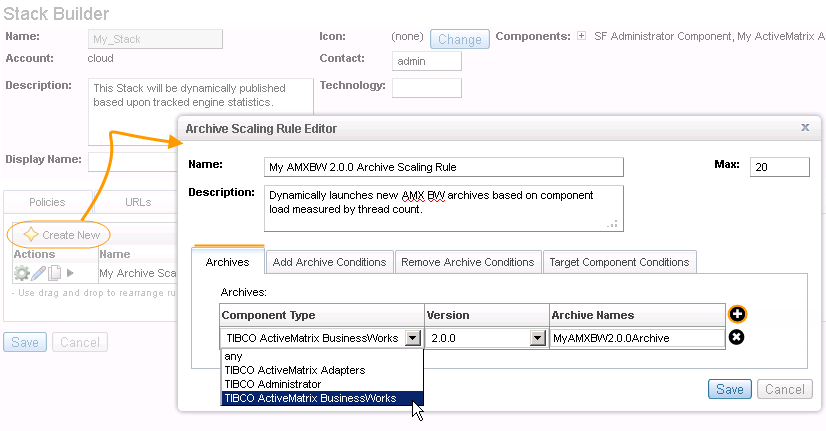Choose 'TIBCO Administrator' in the dropdown list
The width and height of the screenshot is (826, 431).
click(x=273, y=384)
